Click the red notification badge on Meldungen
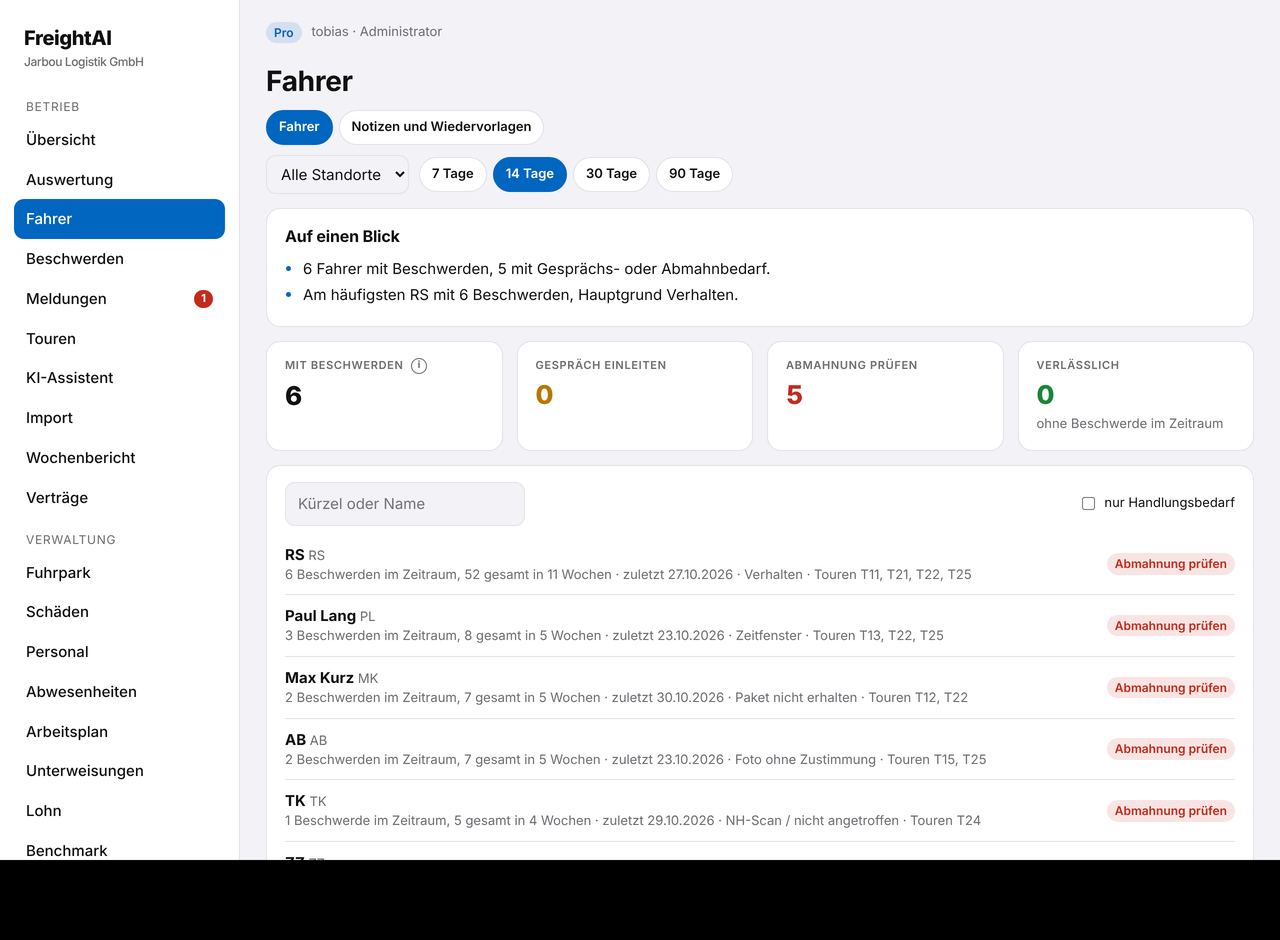The width and height of the screenshot is (1280, 940). click(203, 299)
